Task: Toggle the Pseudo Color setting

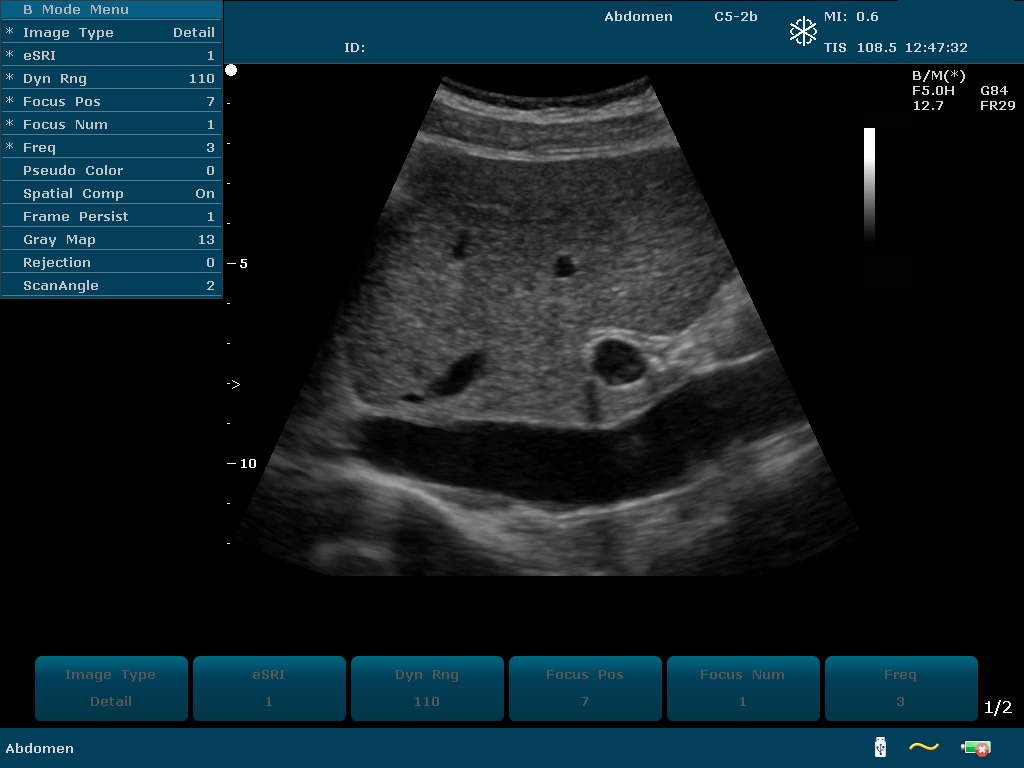Action: (111, 171)
